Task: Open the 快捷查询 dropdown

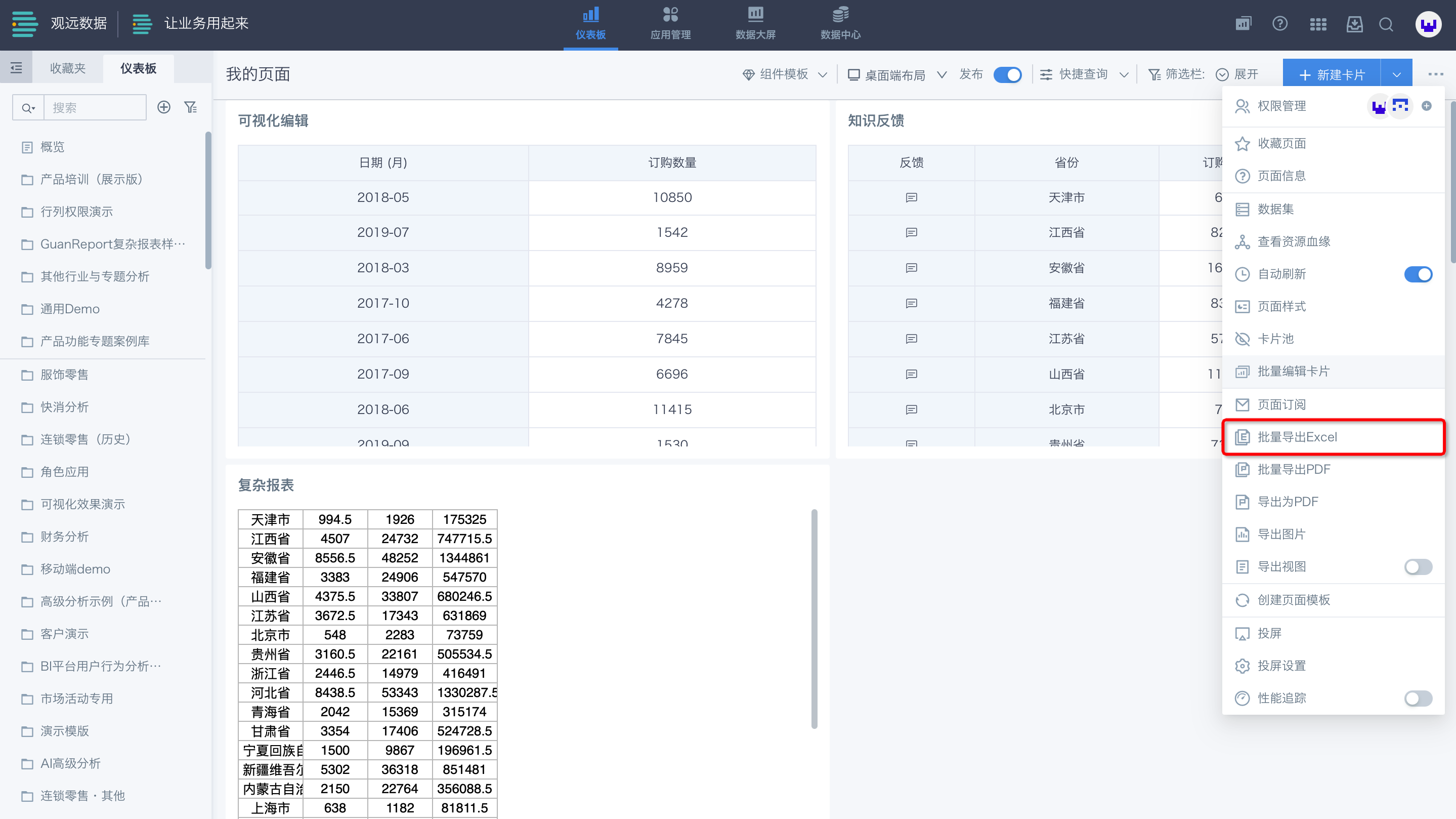Action: click(1084, 74)
